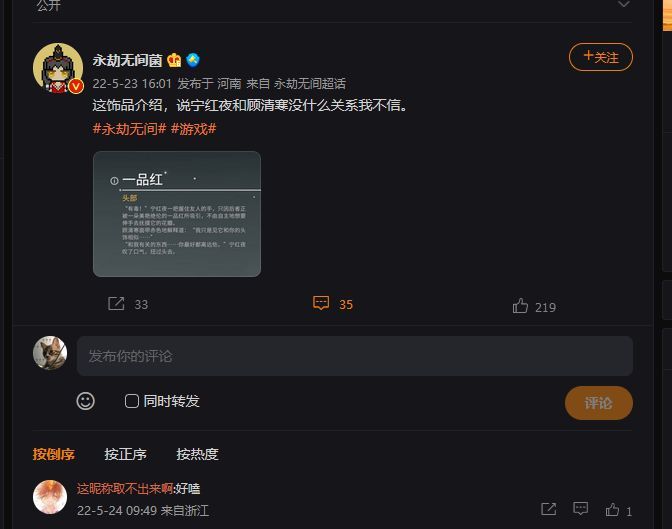
Task: Open 永劫无间菌 profile avatar
Action: pyautogui.click(x=57, y=67)
